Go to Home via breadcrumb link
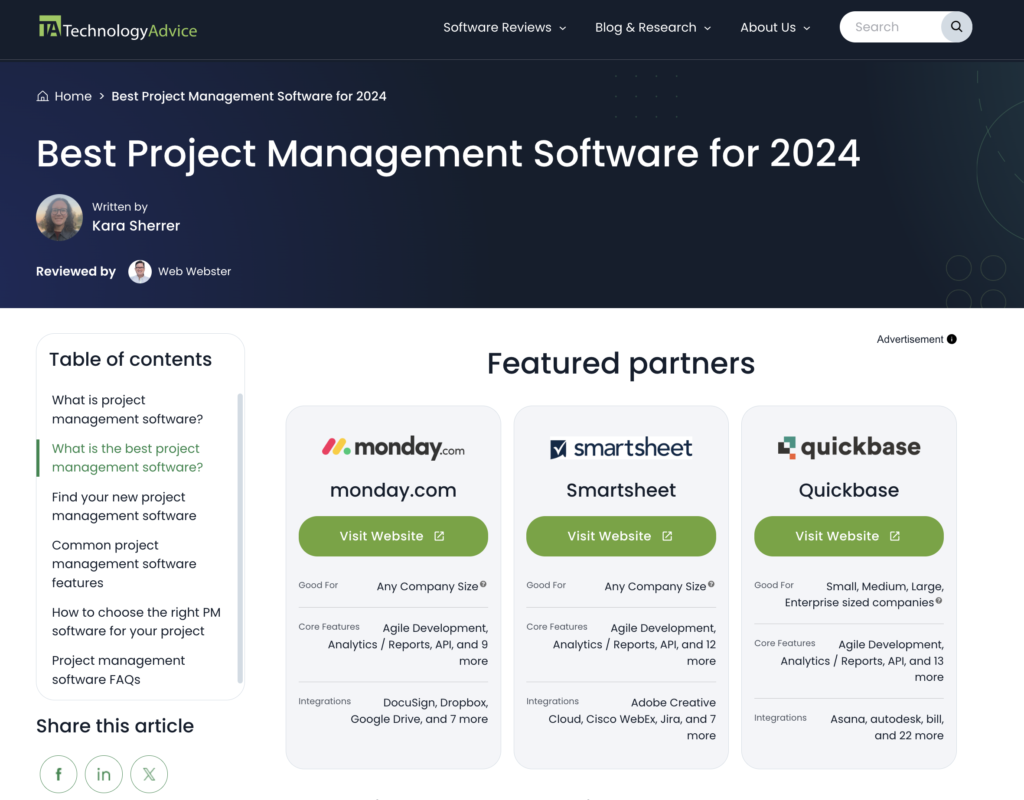 point(73,96)
